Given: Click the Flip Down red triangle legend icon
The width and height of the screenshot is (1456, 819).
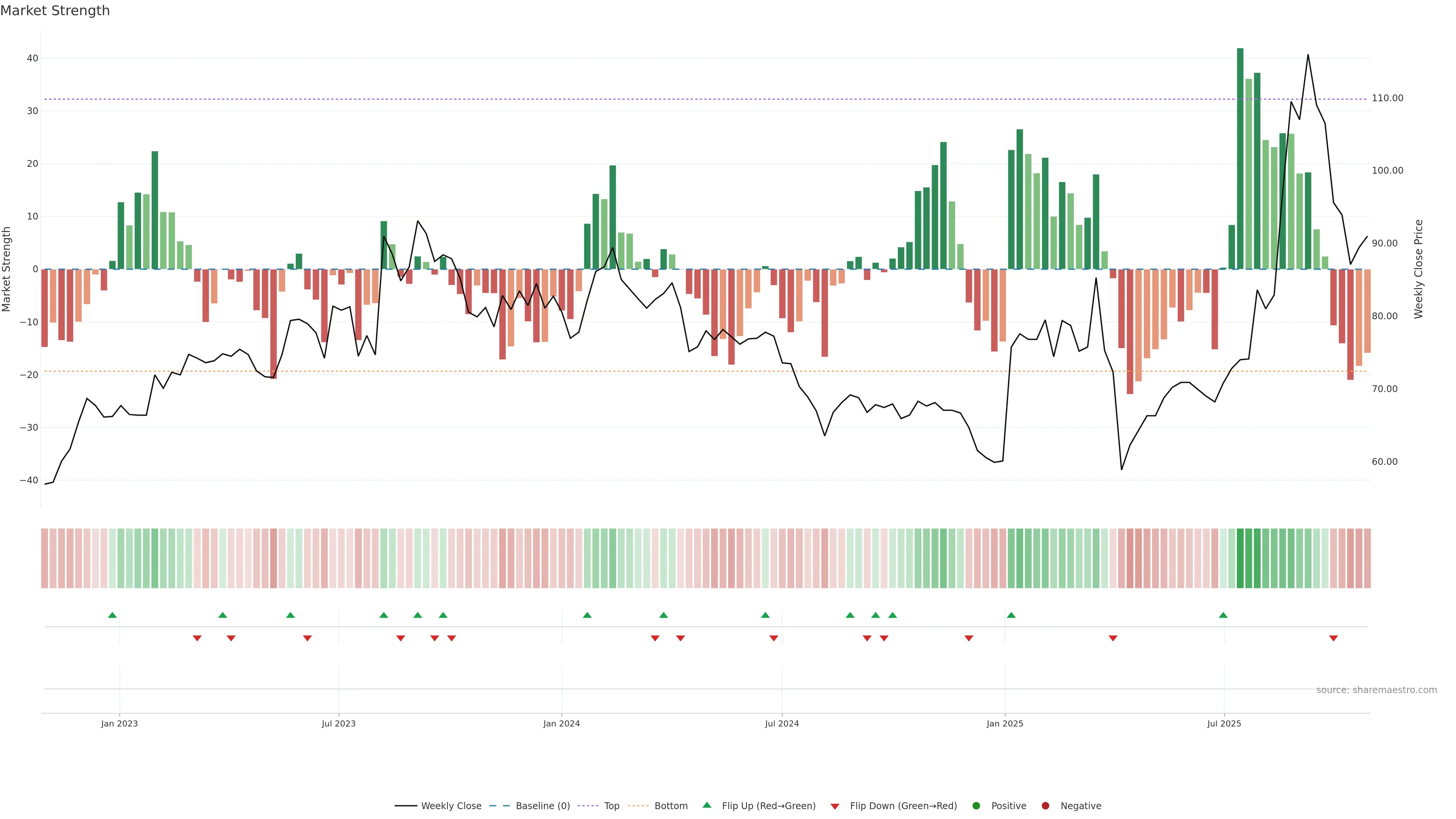Looking at the screenshot, I should tap(835, 806).
